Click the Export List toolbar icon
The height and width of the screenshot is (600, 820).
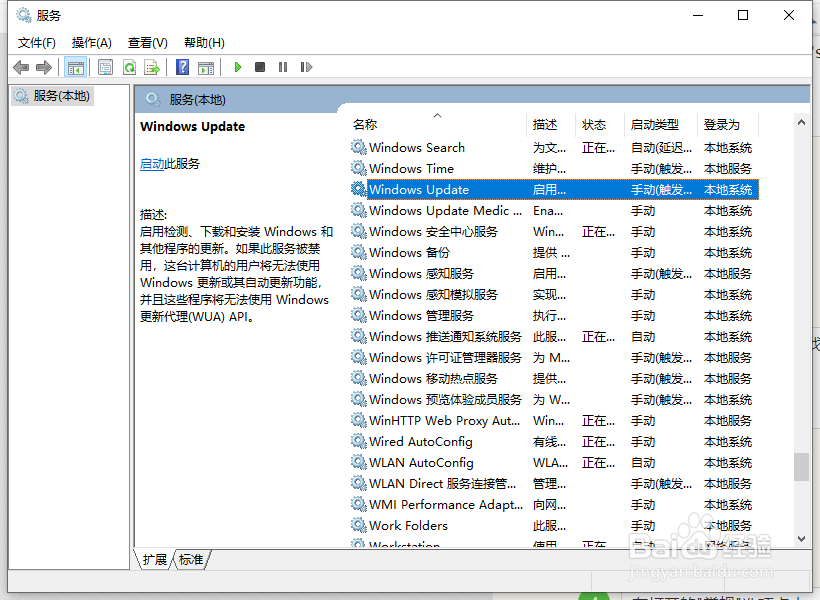pos(152,67)
